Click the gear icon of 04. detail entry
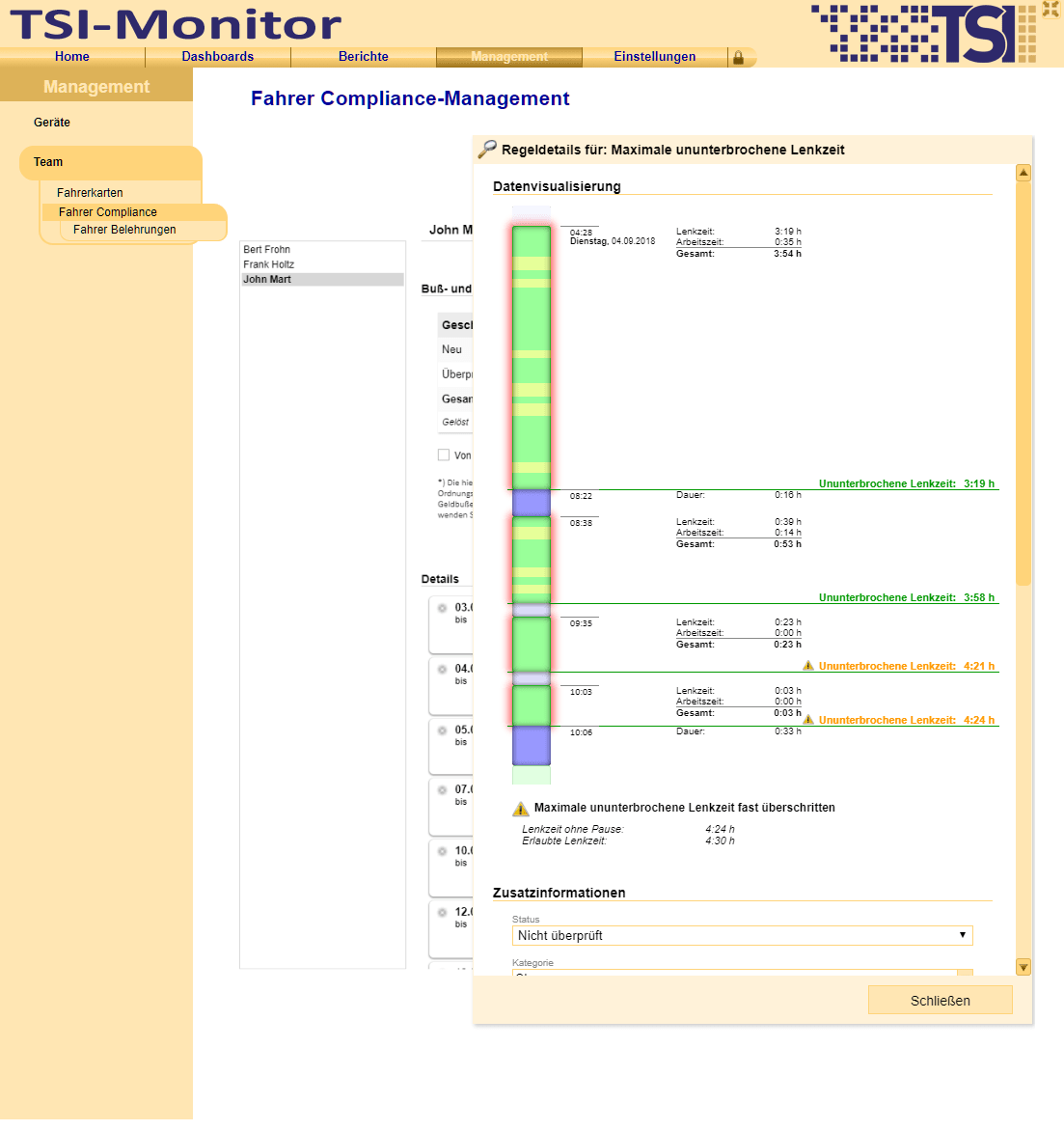Viewport: 1064px width, 1130px height. [443, 669]
